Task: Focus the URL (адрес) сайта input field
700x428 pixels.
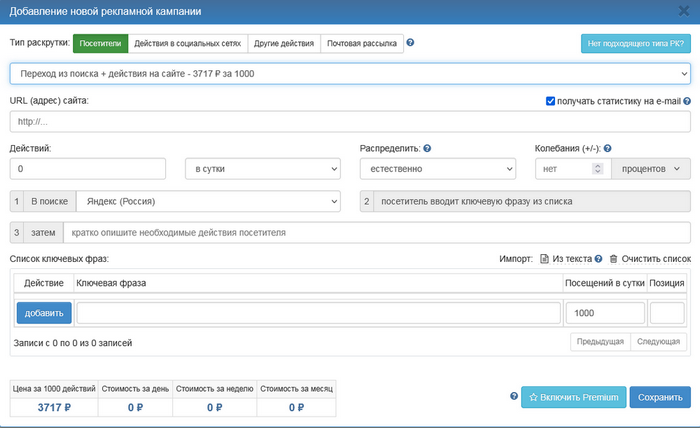Action: pos(349,121)
